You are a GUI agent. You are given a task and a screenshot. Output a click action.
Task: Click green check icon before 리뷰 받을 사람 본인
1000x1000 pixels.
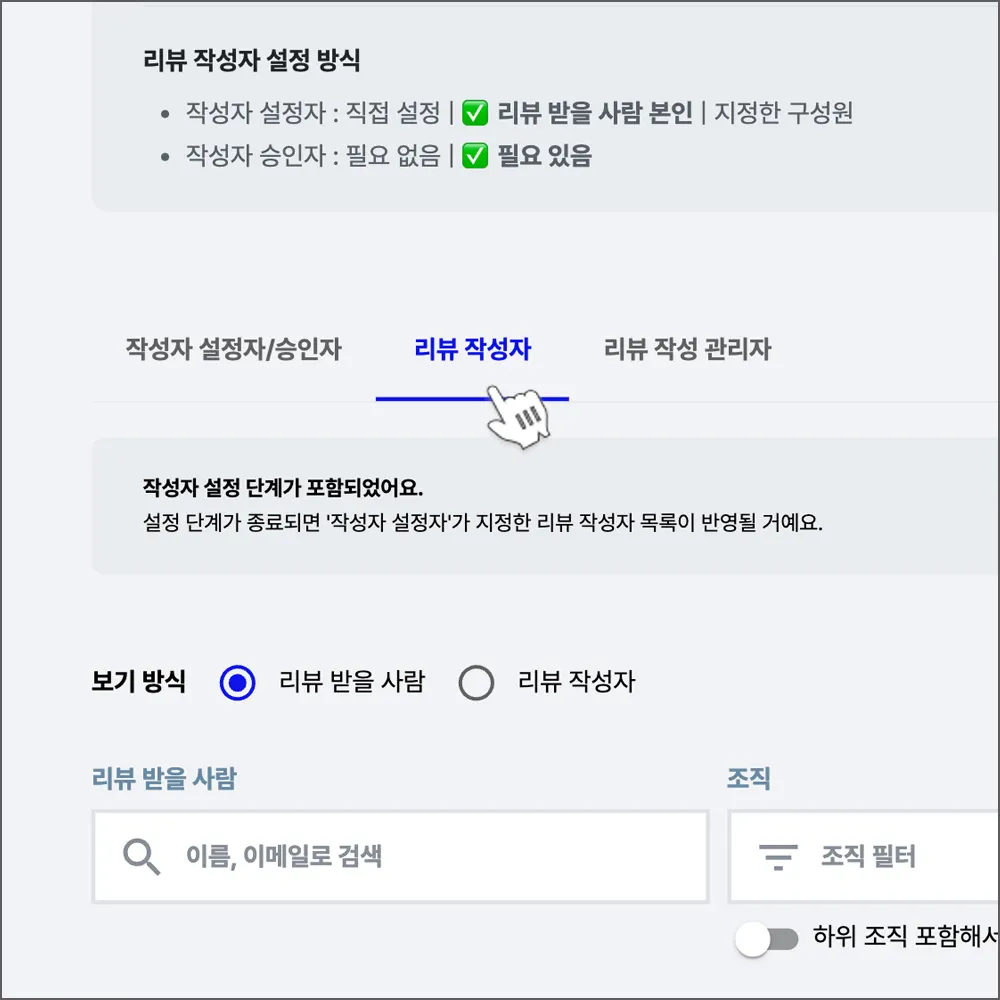point(475,113)
